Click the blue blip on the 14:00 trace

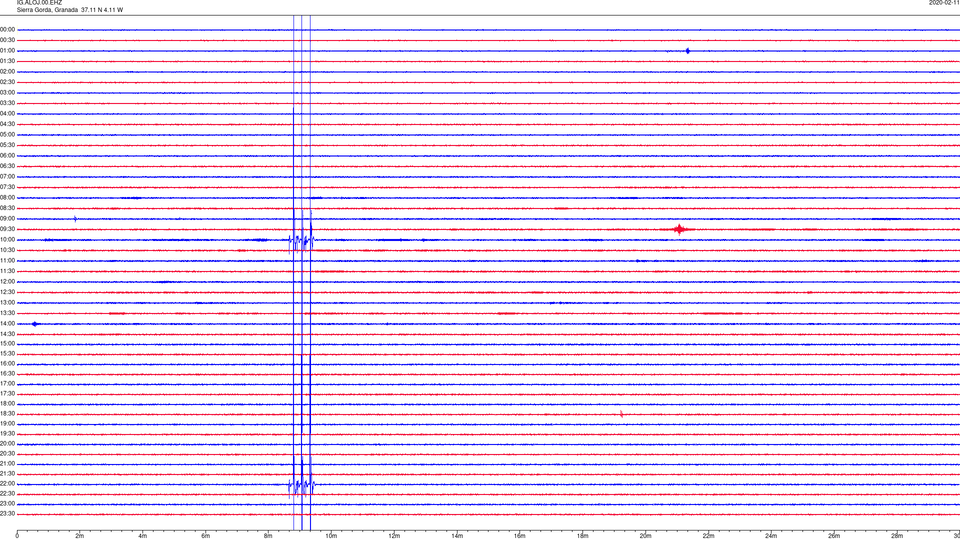35,324
